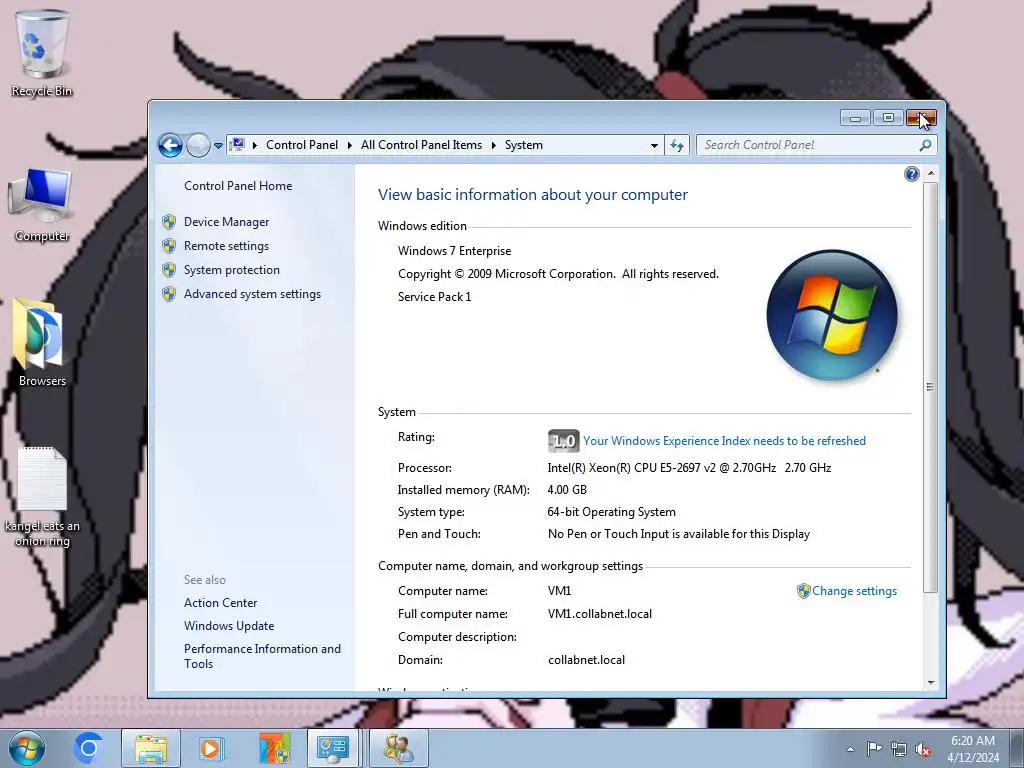Screen dimensions: 1024x768
Task: Focus the Search Control Panel field
Action: tap(817, 145)
